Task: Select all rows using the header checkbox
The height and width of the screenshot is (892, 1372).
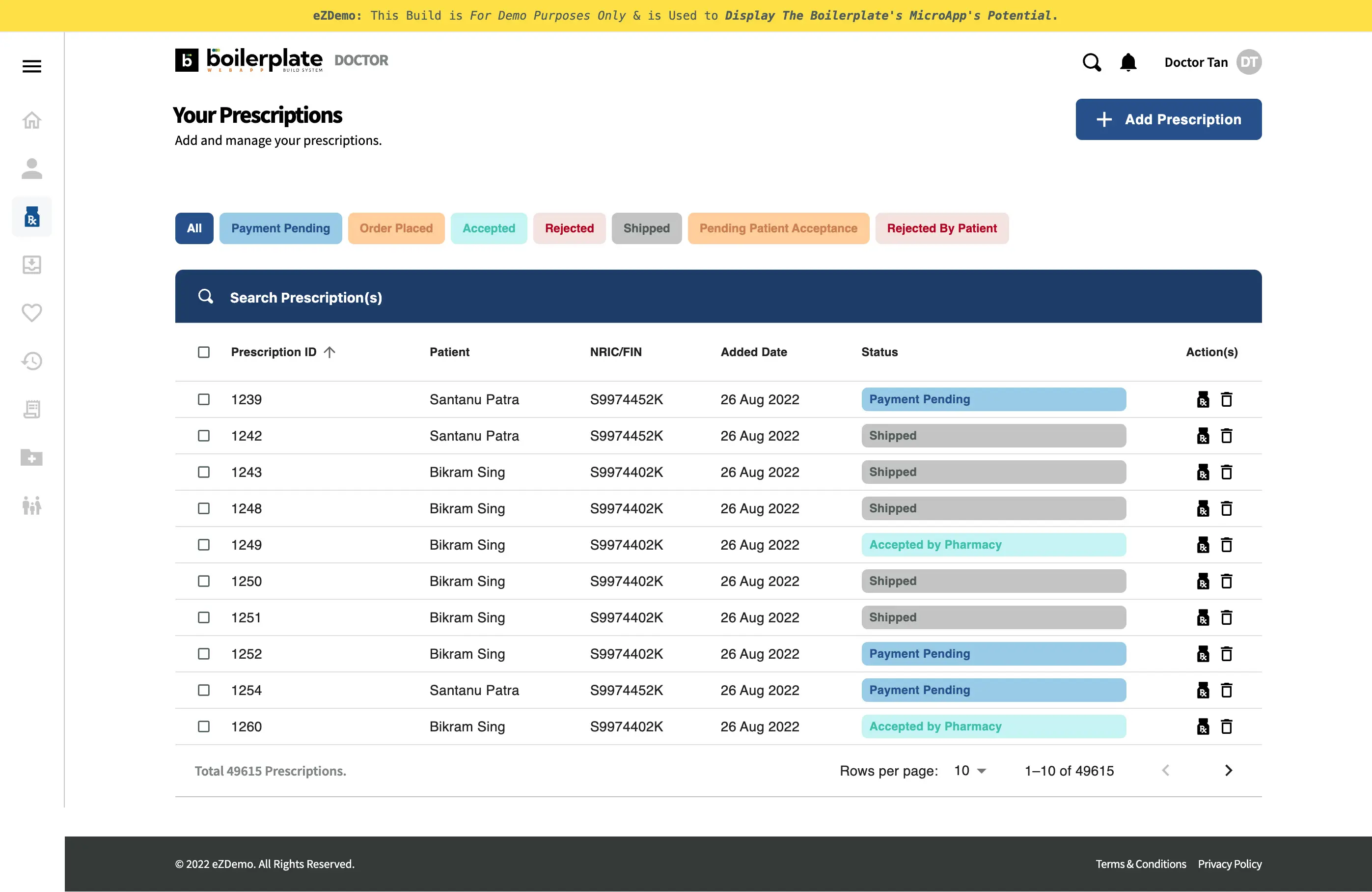Action: 203,352
